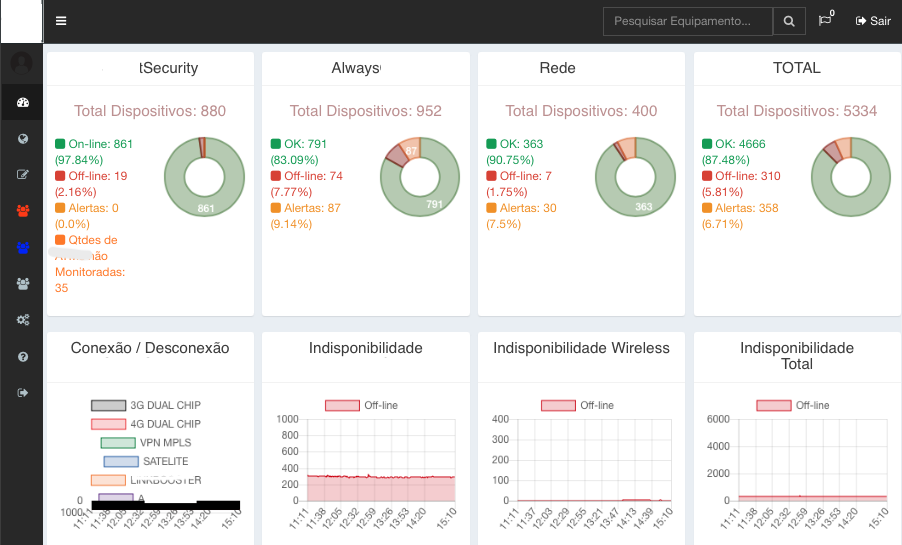Open the blue users group icon
Image resolution: width=902 pixels, height=545 pixels.
[x=22, y=247]
